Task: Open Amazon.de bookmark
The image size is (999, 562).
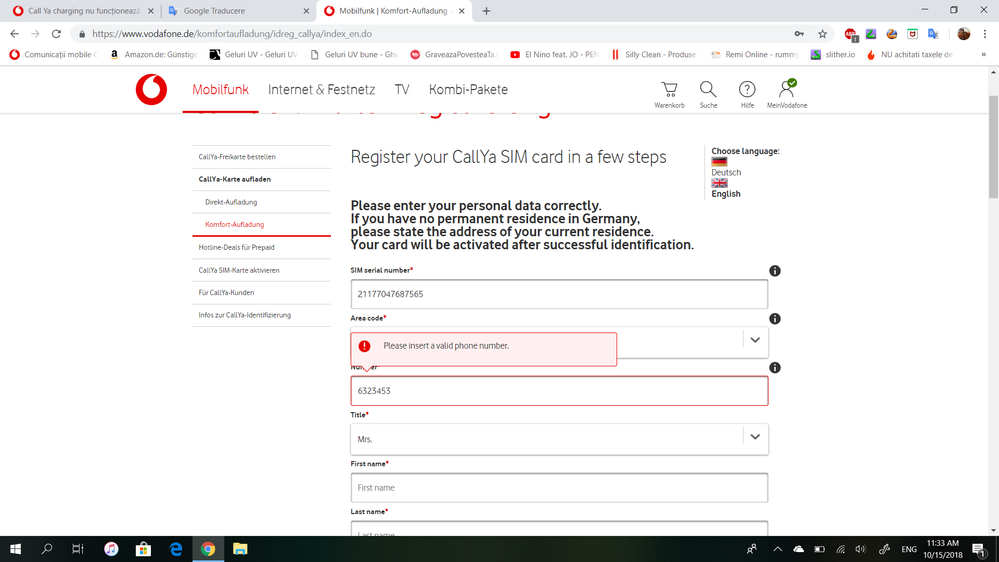Action: tap(154, 55)
